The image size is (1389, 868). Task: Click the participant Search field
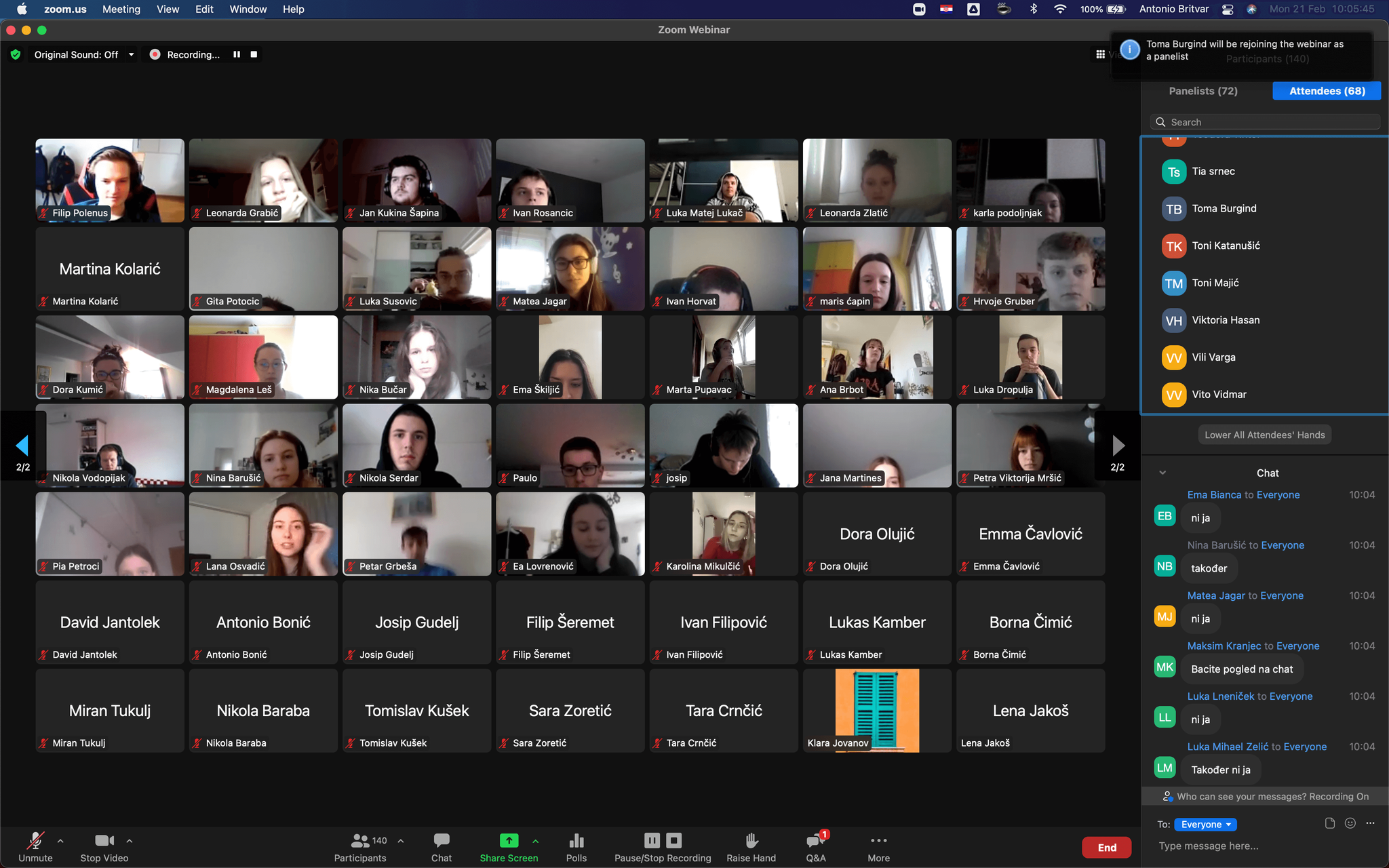1265,122
